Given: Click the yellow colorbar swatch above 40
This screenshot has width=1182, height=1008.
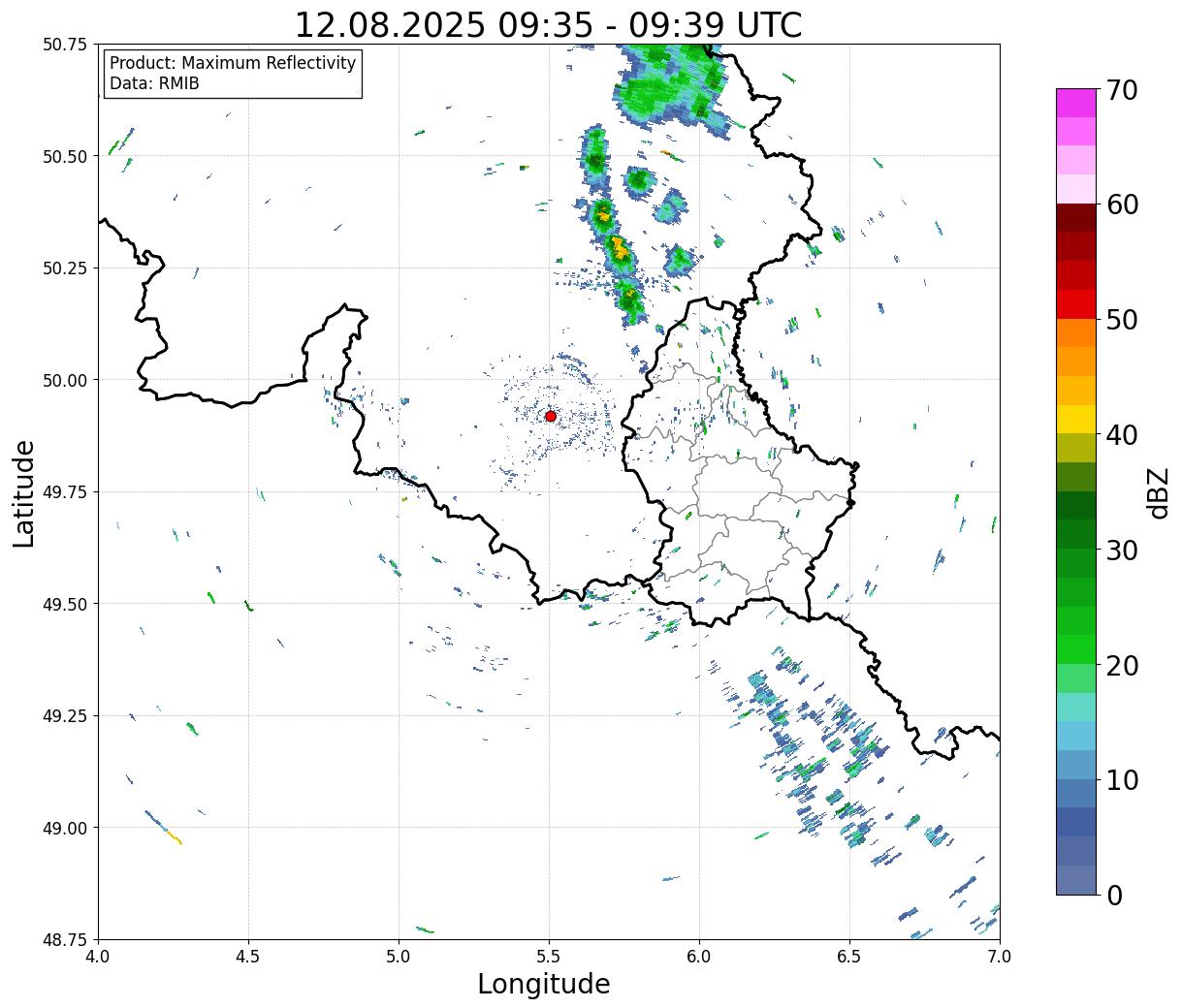Looking at the screenshot, I should (x=1076, y=420).
